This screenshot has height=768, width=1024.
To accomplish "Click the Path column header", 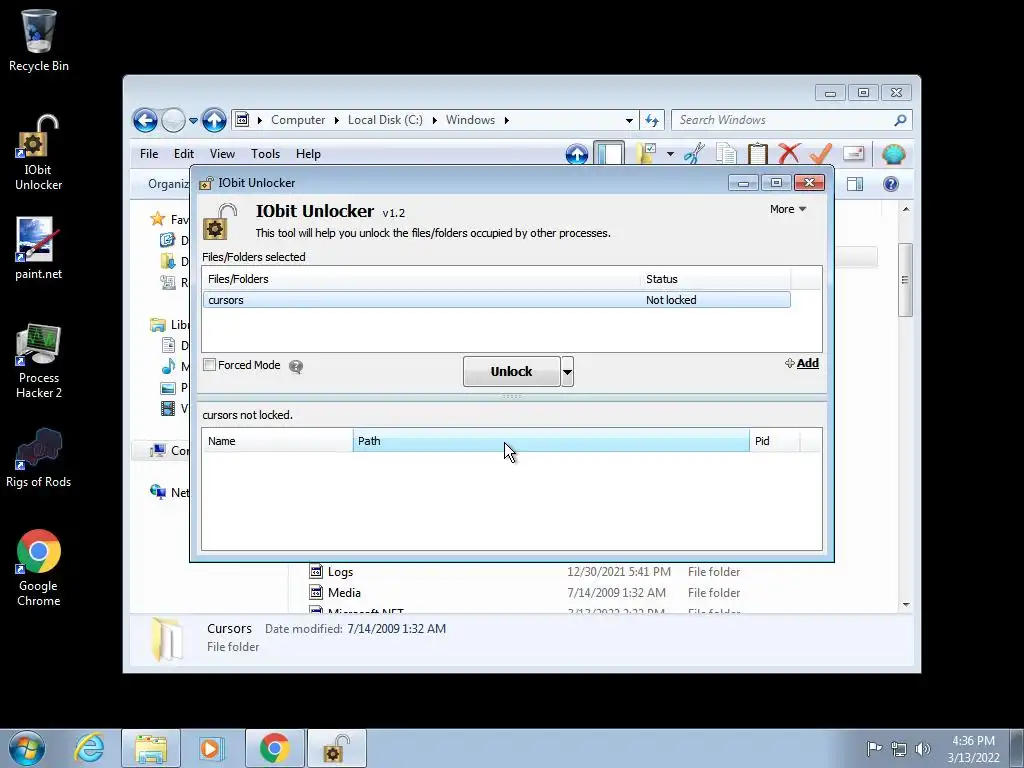I will [x=551, y=441].
